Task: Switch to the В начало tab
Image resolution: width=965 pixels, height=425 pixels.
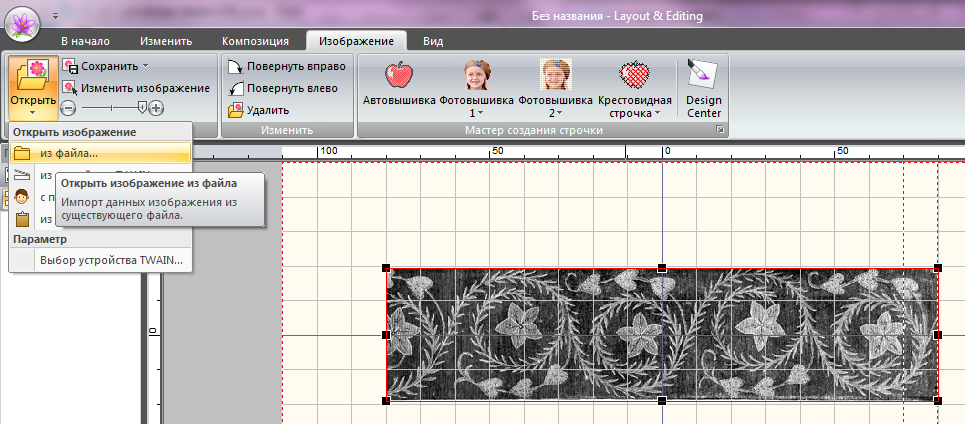Action: (85, 41)
